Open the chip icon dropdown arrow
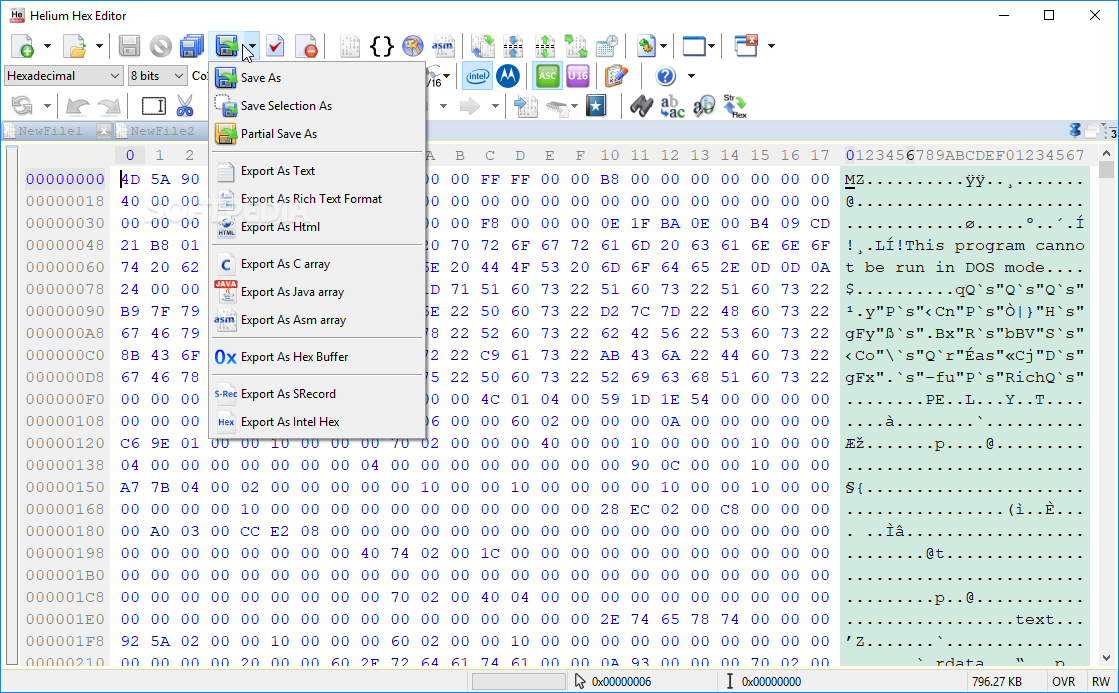The height and width of the screenshot is (693, 1119). click(x=574, y=106)
